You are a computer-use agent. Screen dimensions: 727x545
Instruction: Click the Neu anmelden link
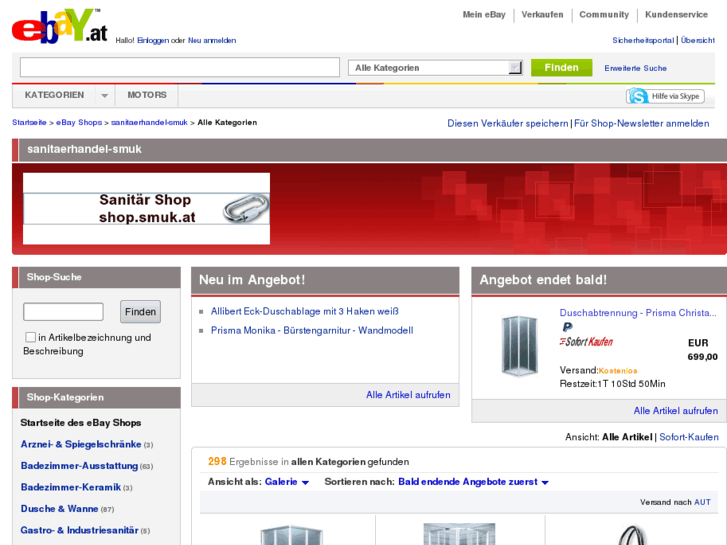point(212,41)
